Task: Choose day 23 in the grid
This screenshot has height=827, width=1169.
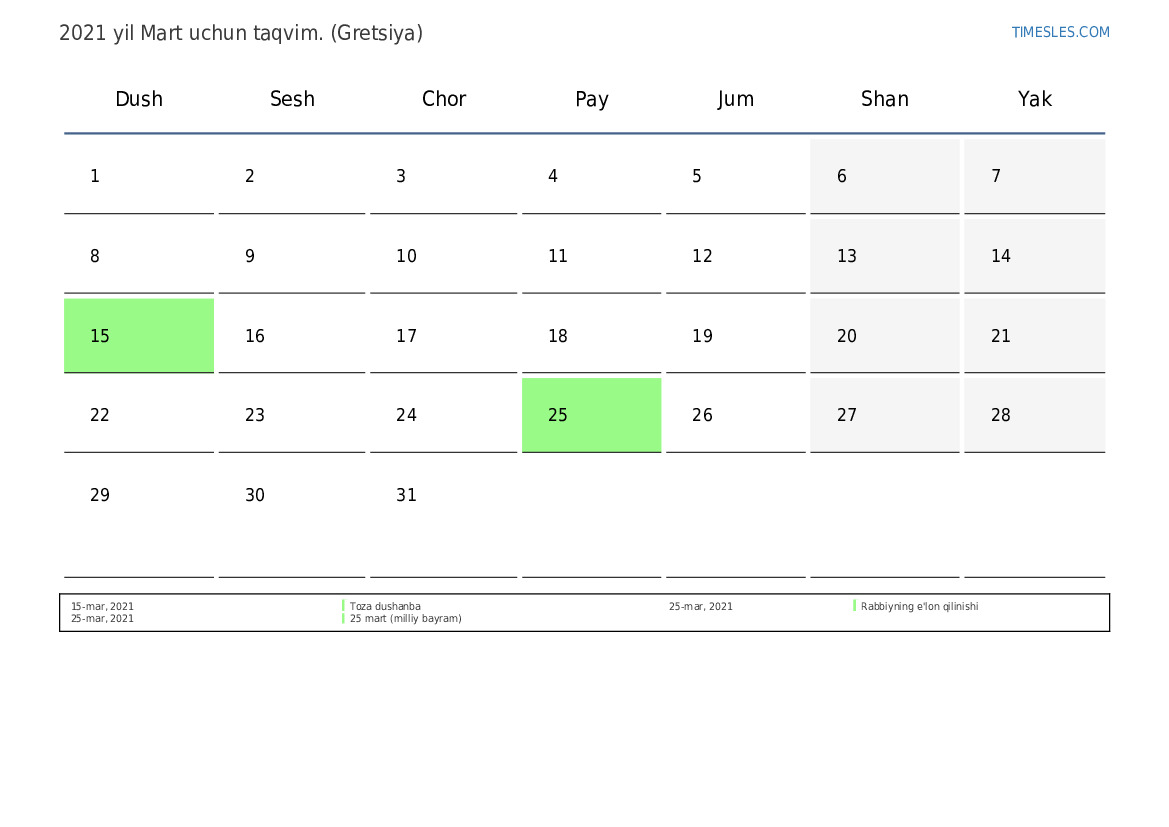Action: 292,415
